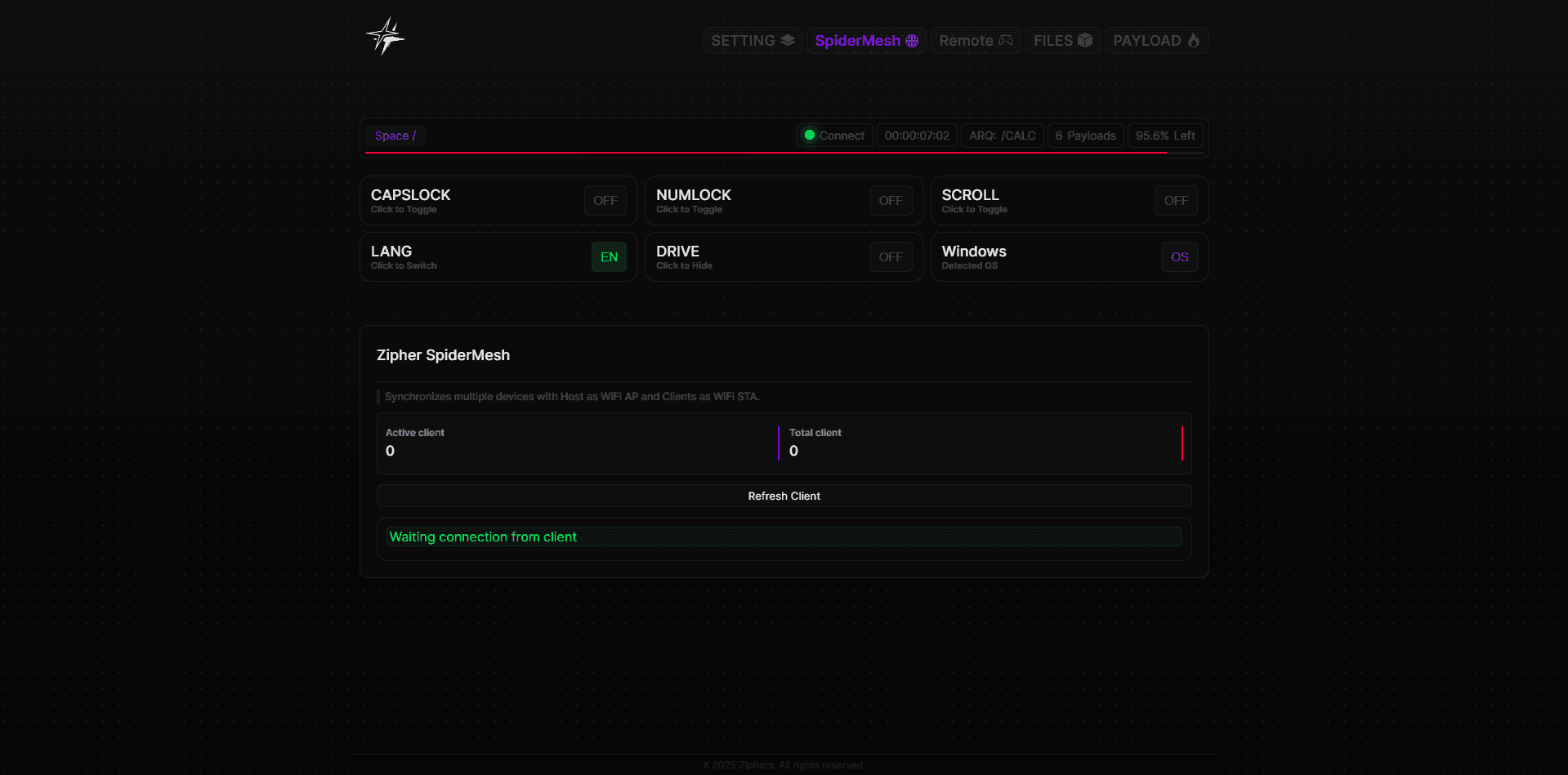This screenshot has height=775, width=1568.
Task: Click the Space / path field
Action: [x=395, y=136]
